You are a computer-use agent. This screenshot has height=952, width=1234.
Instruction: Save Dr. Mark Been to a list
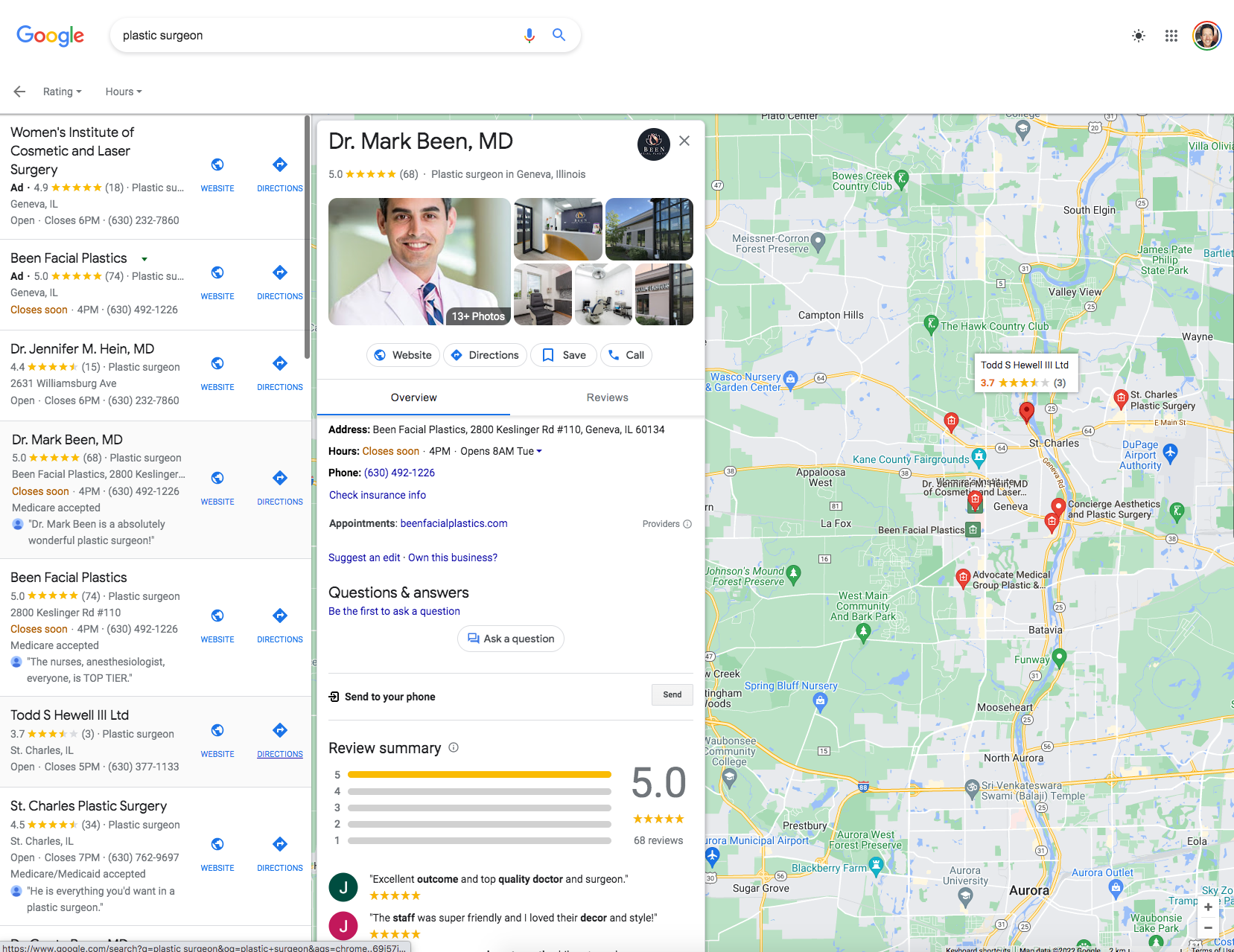tap(564, 355)
